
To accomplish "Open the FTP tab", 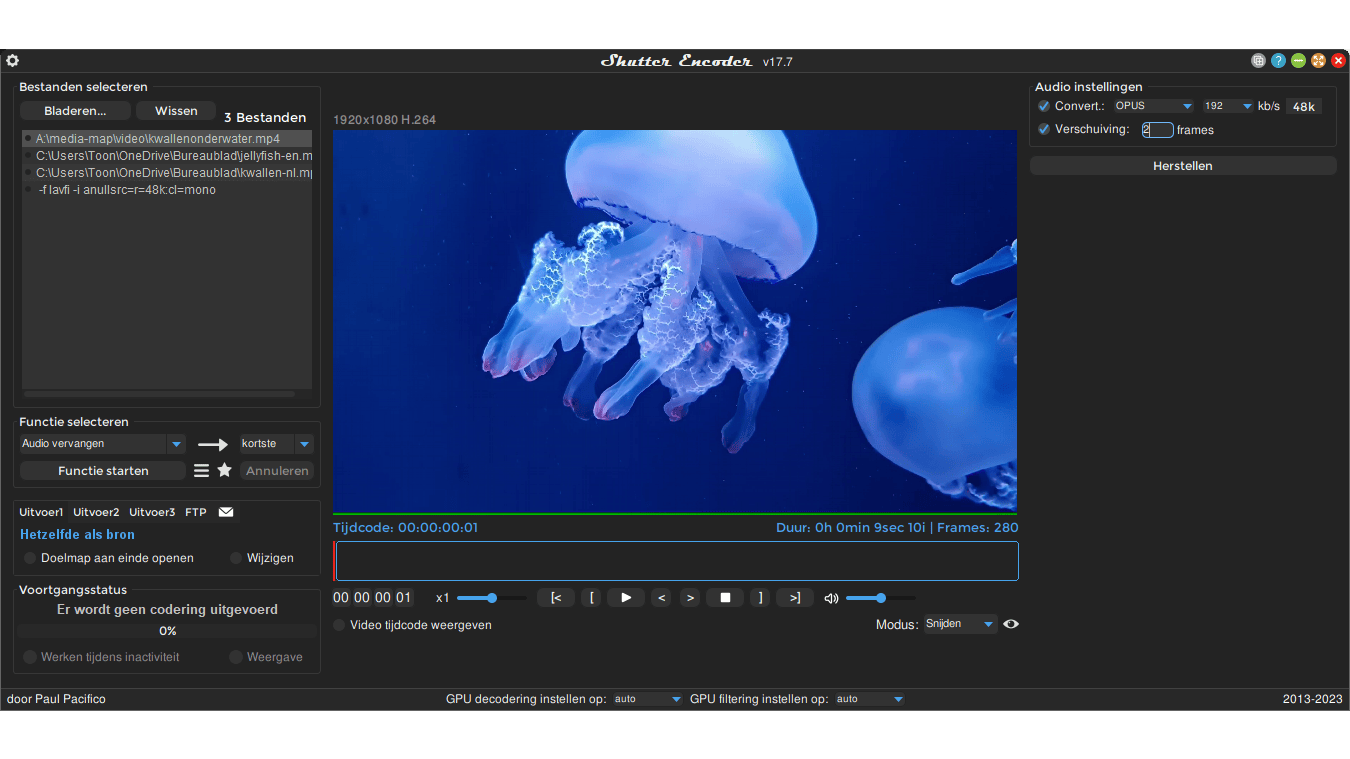I will click(196, 512).
